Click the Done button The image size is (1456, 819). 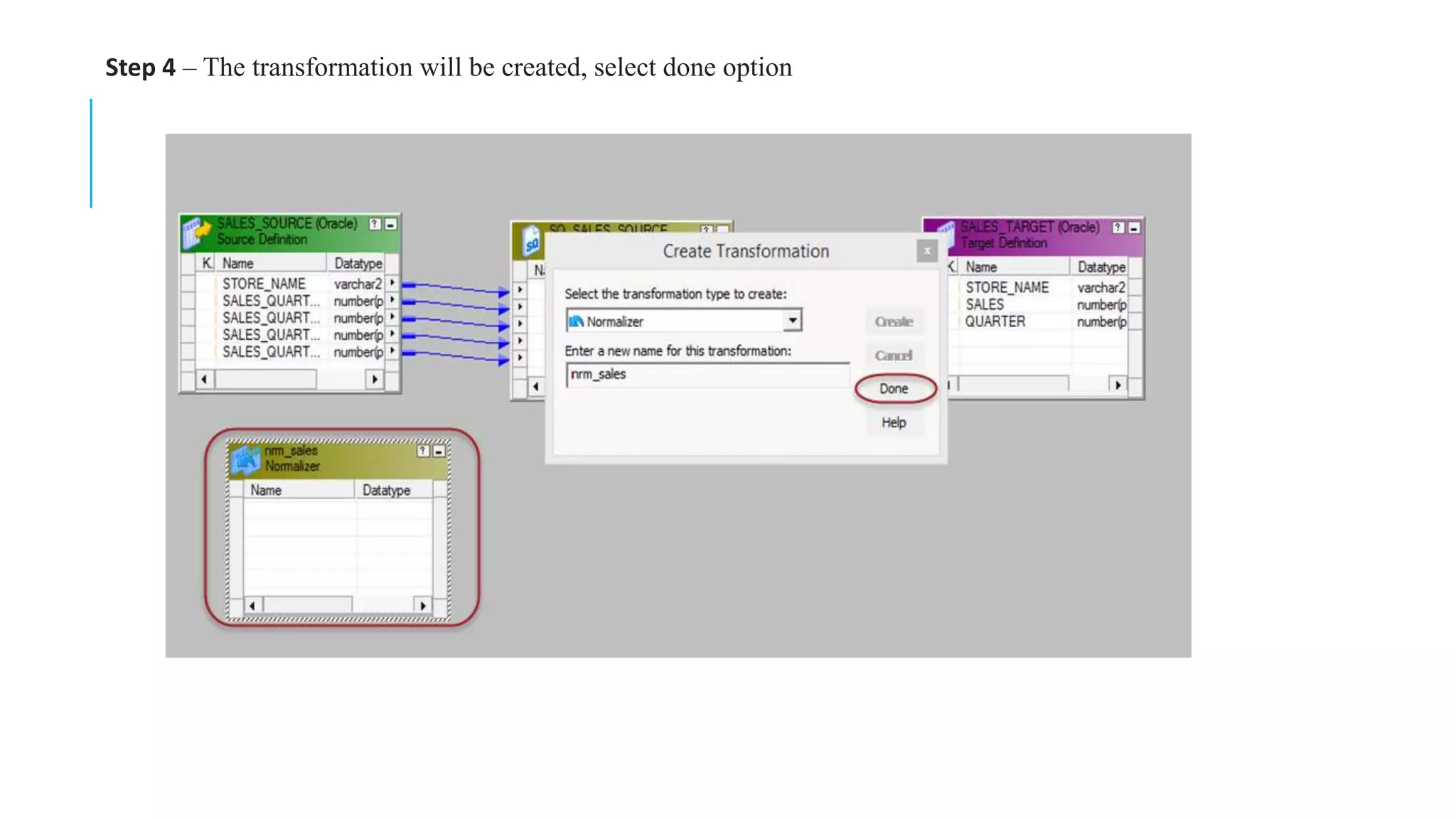[x=894, y=389]
